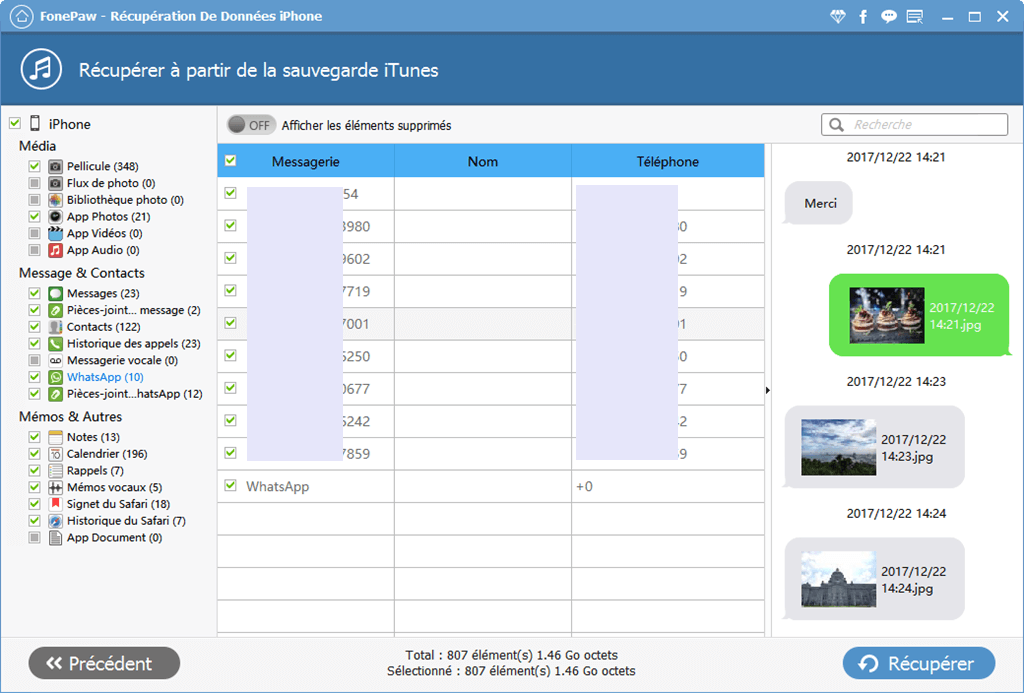Sort by the Messagerie column header
Viewport: 1024px width, 693px height.
tap(306, 161)
